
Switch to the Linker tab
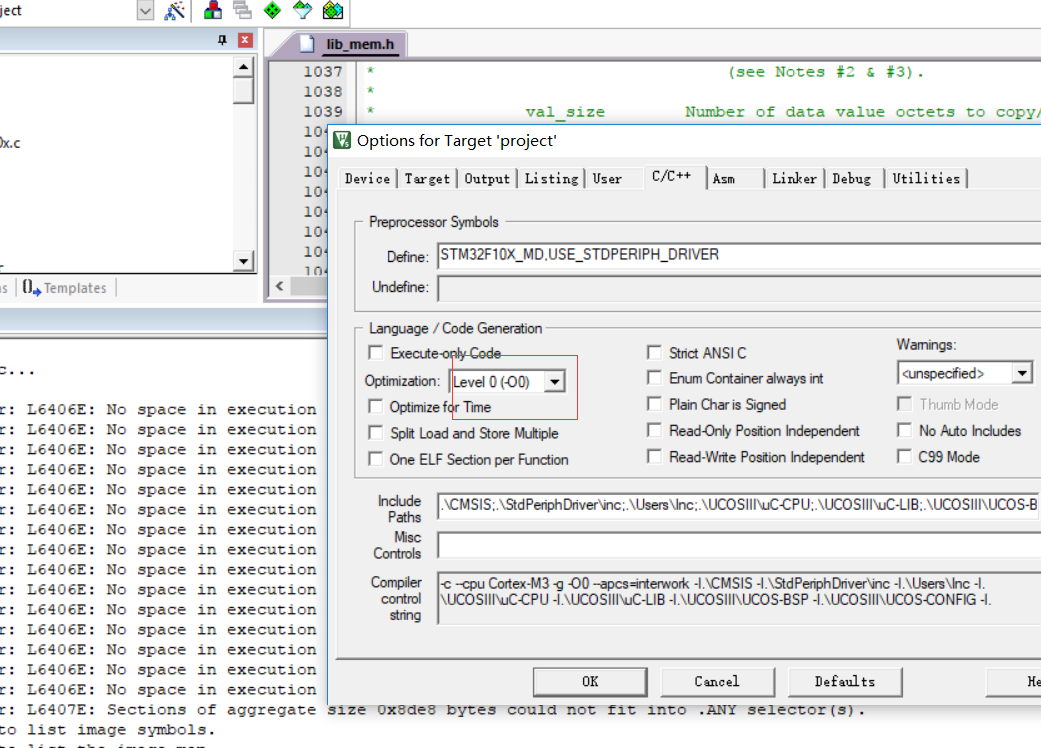(794, 178)
